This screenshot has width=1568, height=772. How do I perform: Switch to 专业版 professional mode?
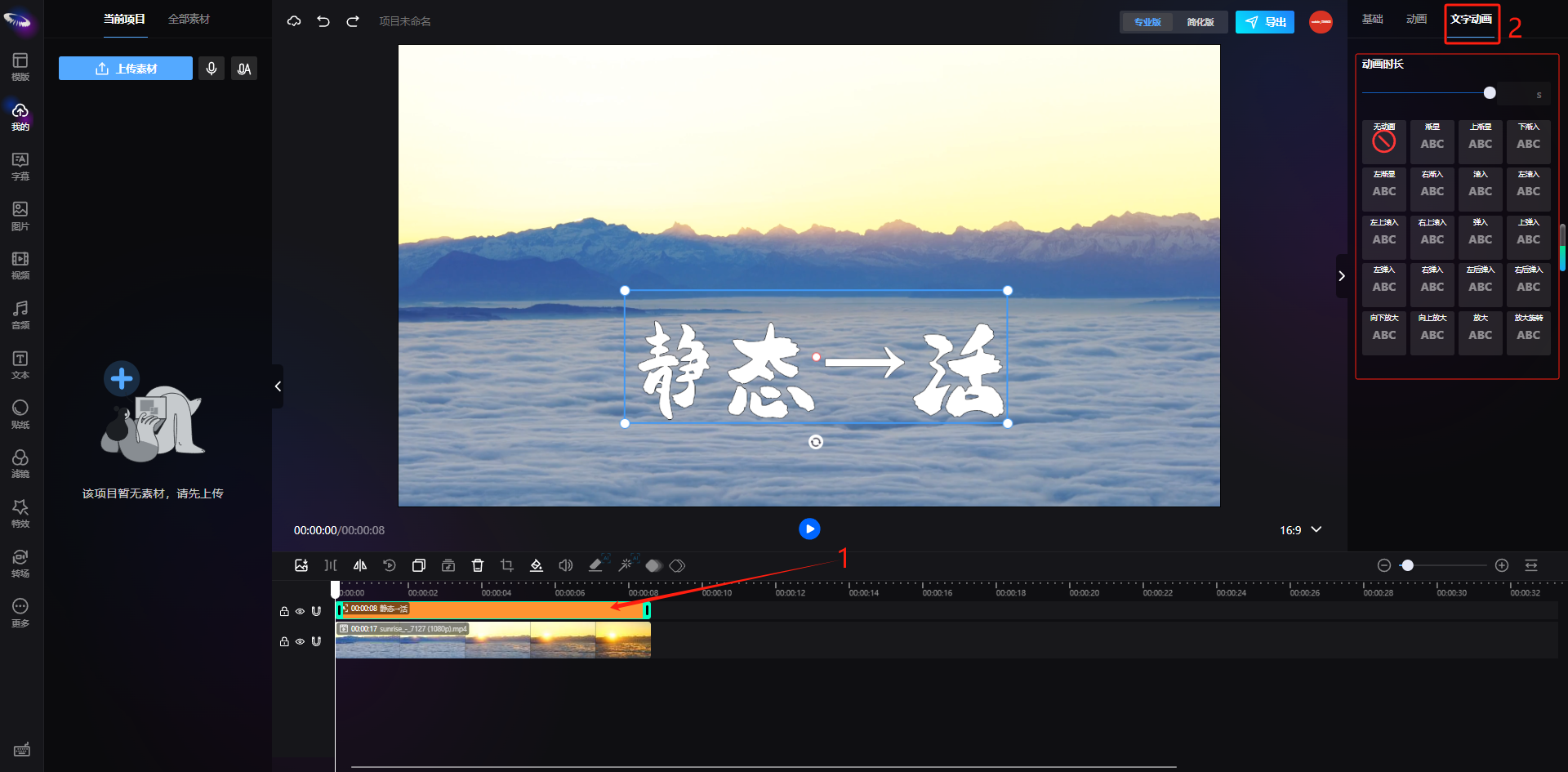pyautogui.click(x=1147, y=22)
